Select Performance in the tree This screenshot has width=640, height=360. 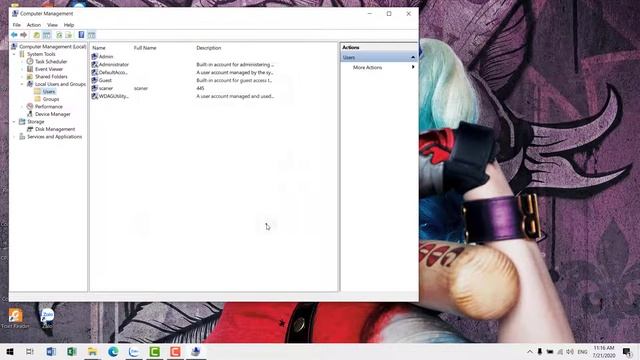click(x=49, y=107)
